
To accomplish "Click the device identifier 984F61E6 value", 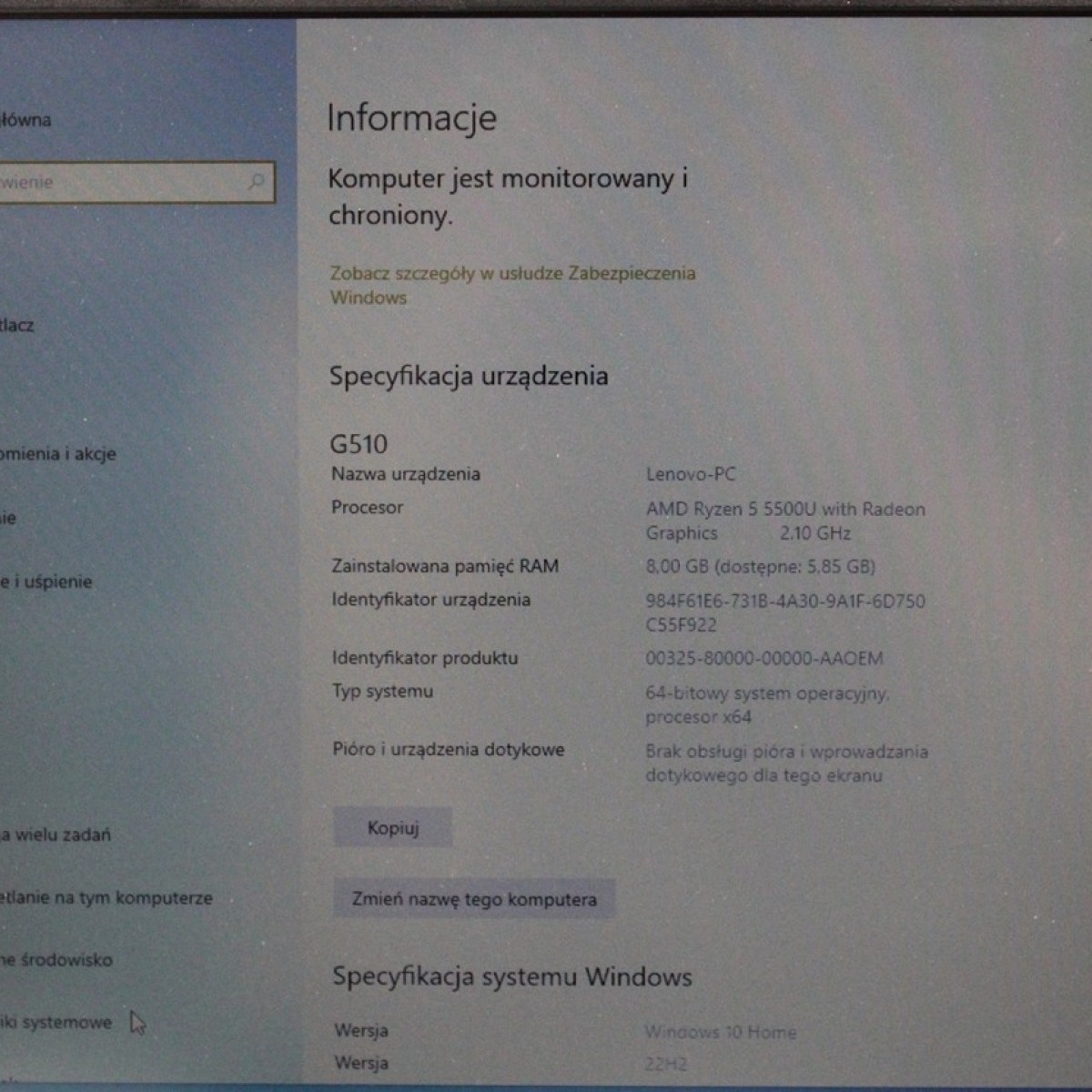I will tap(785, 612).
